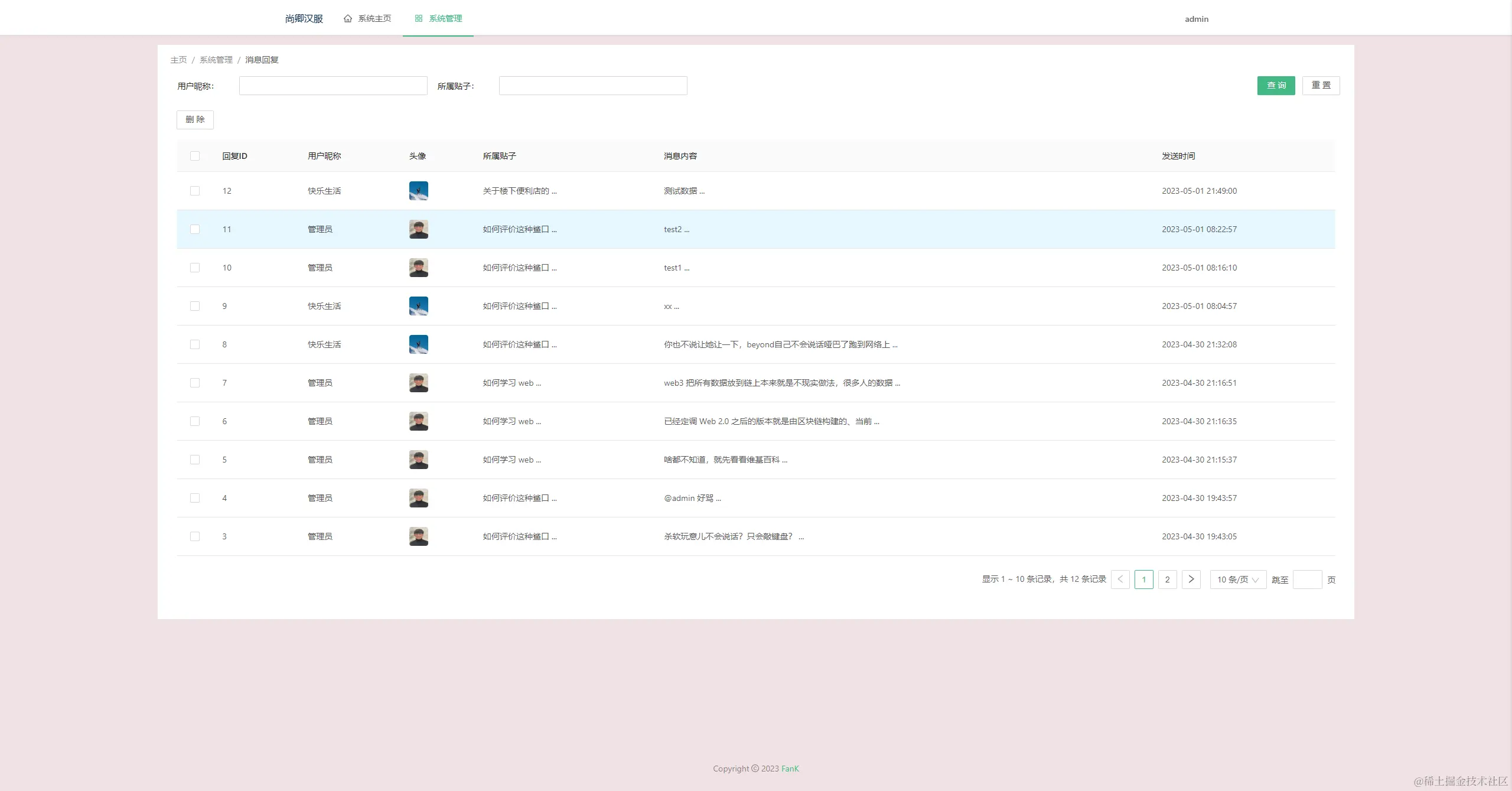This screenshot has height=791, width=1512.
Task: Open avatar thumbnail in reply ID 12 row
Action: 418,191
